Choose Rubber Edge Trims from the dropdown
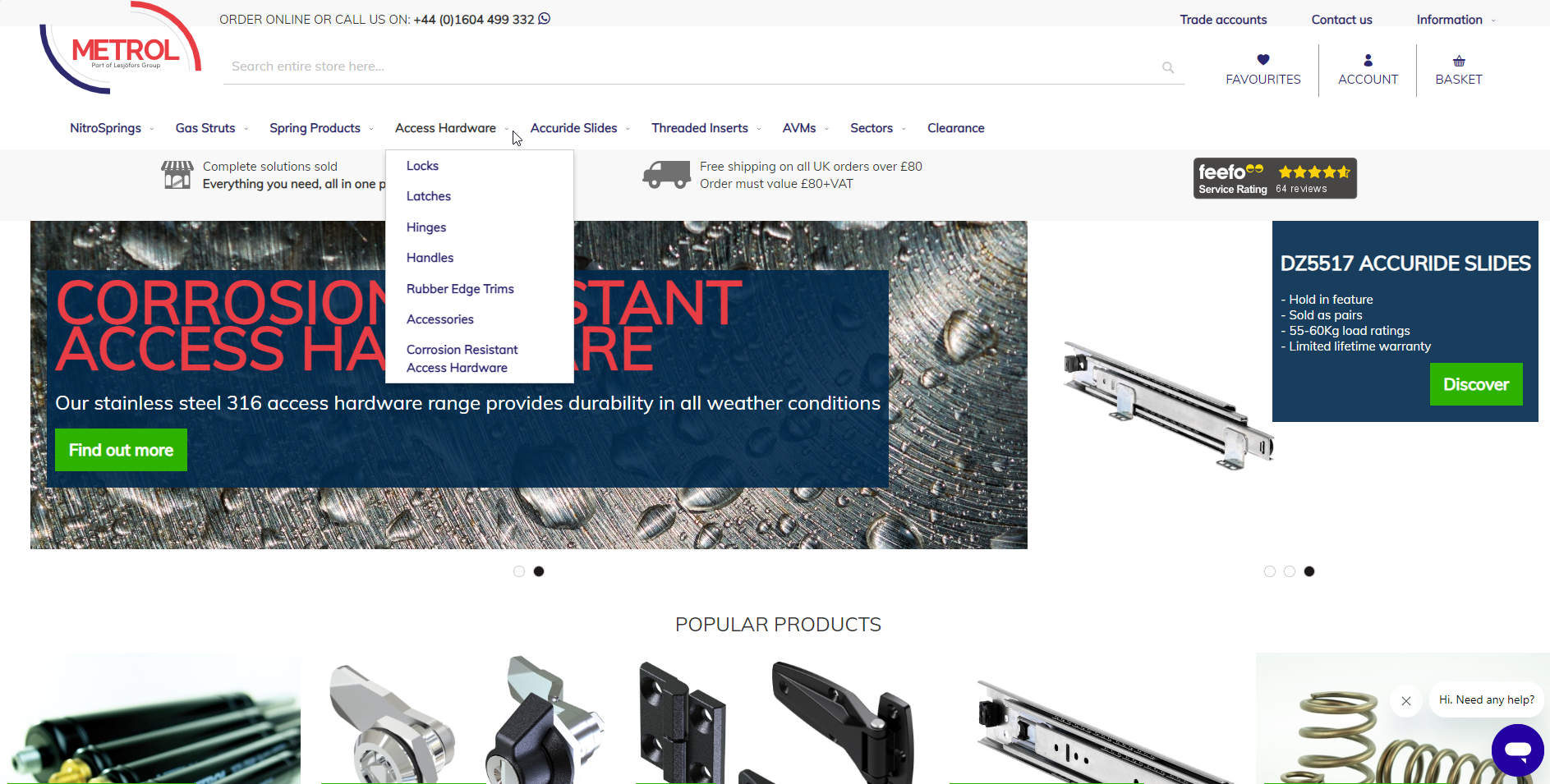The width and height of the screenshot is (1550, 784). point(460,289)
